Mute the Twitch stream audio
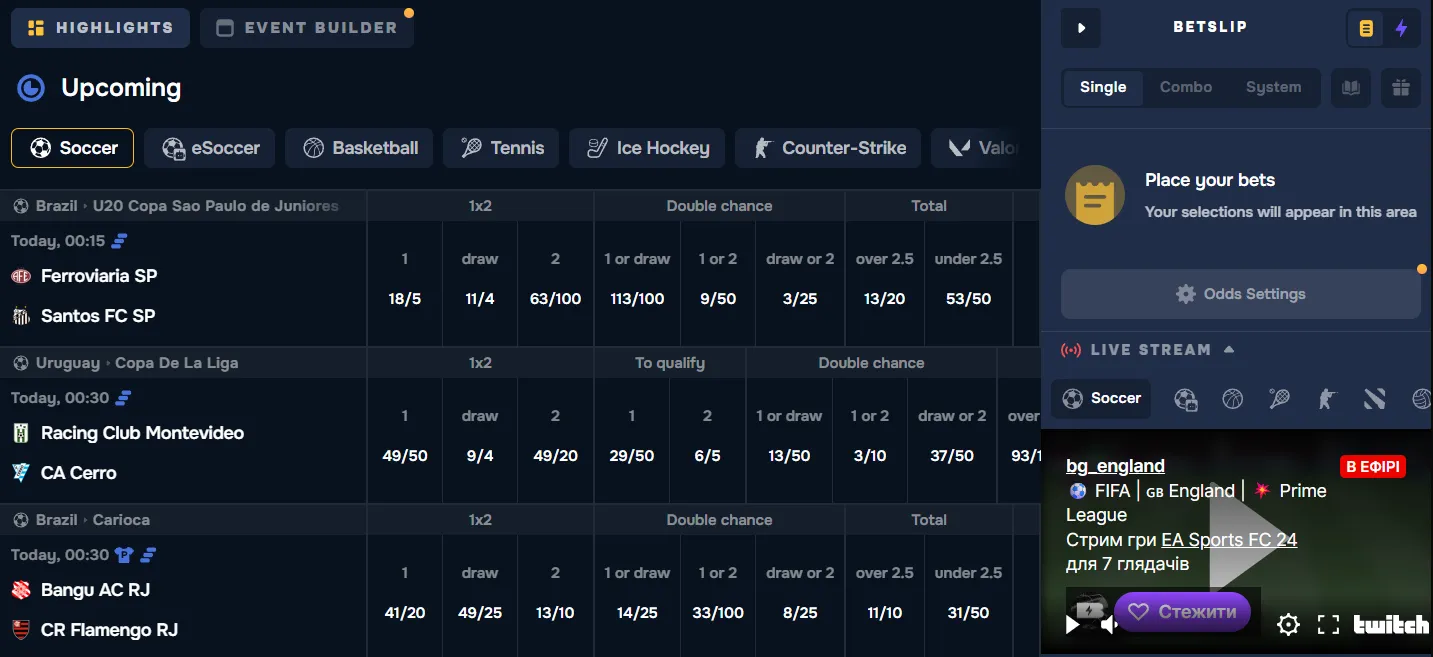This screenshot has width=1433, height=657. click(1110, 623)
